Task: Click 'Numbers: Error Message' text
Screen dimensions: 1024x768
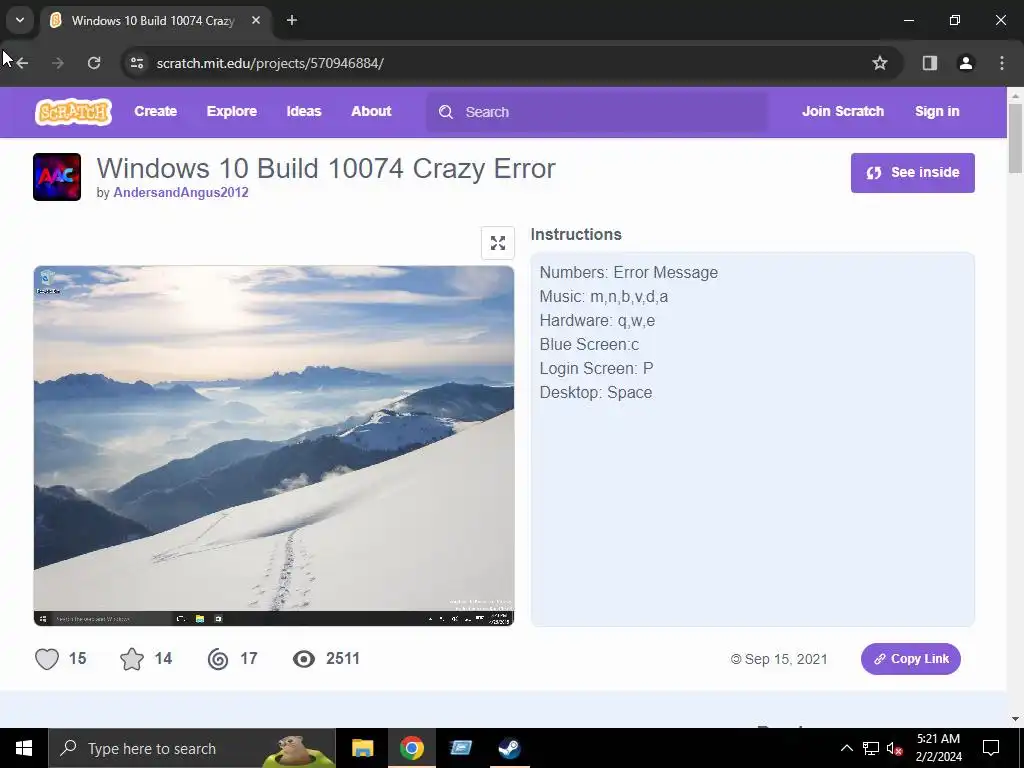Action: 628,272
